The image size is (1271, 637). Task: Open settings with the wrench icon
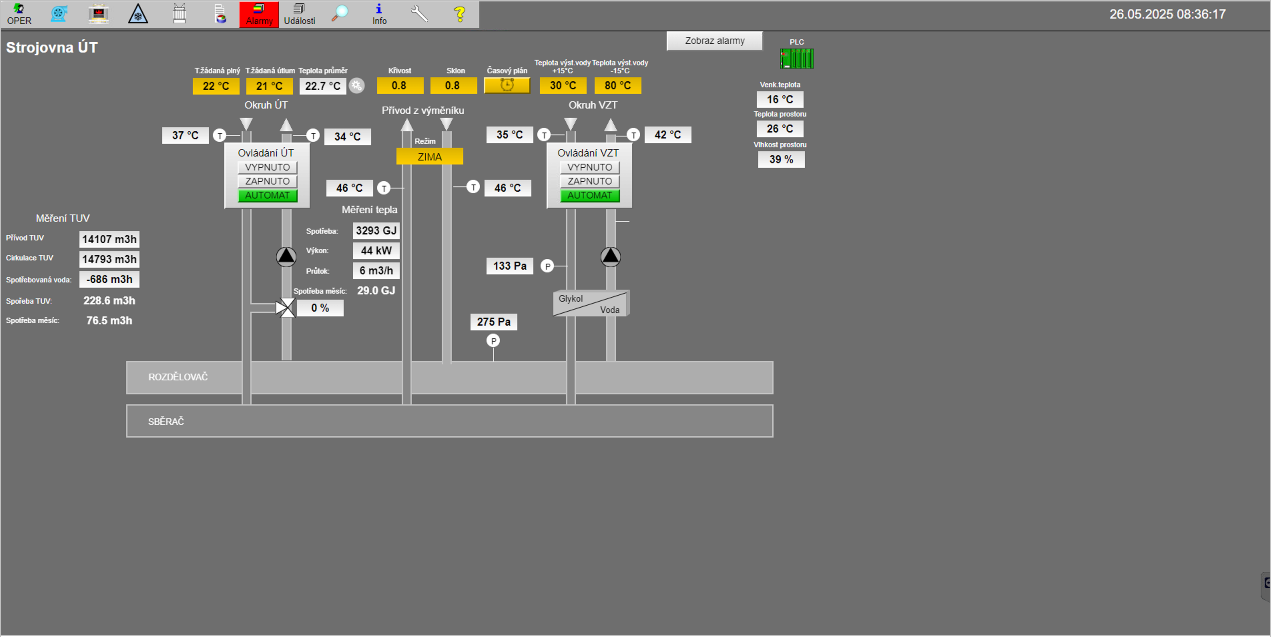pyautogui.click(x=419, y=13)
